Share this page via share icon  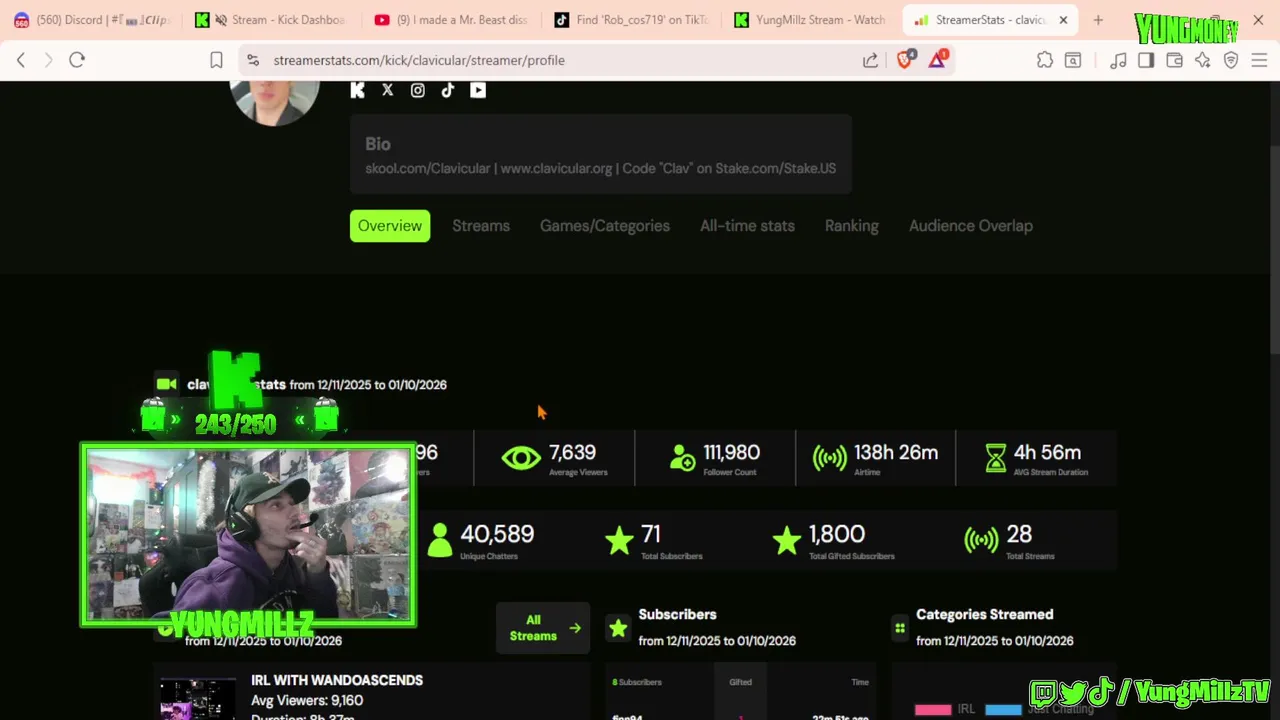[871, 60]
